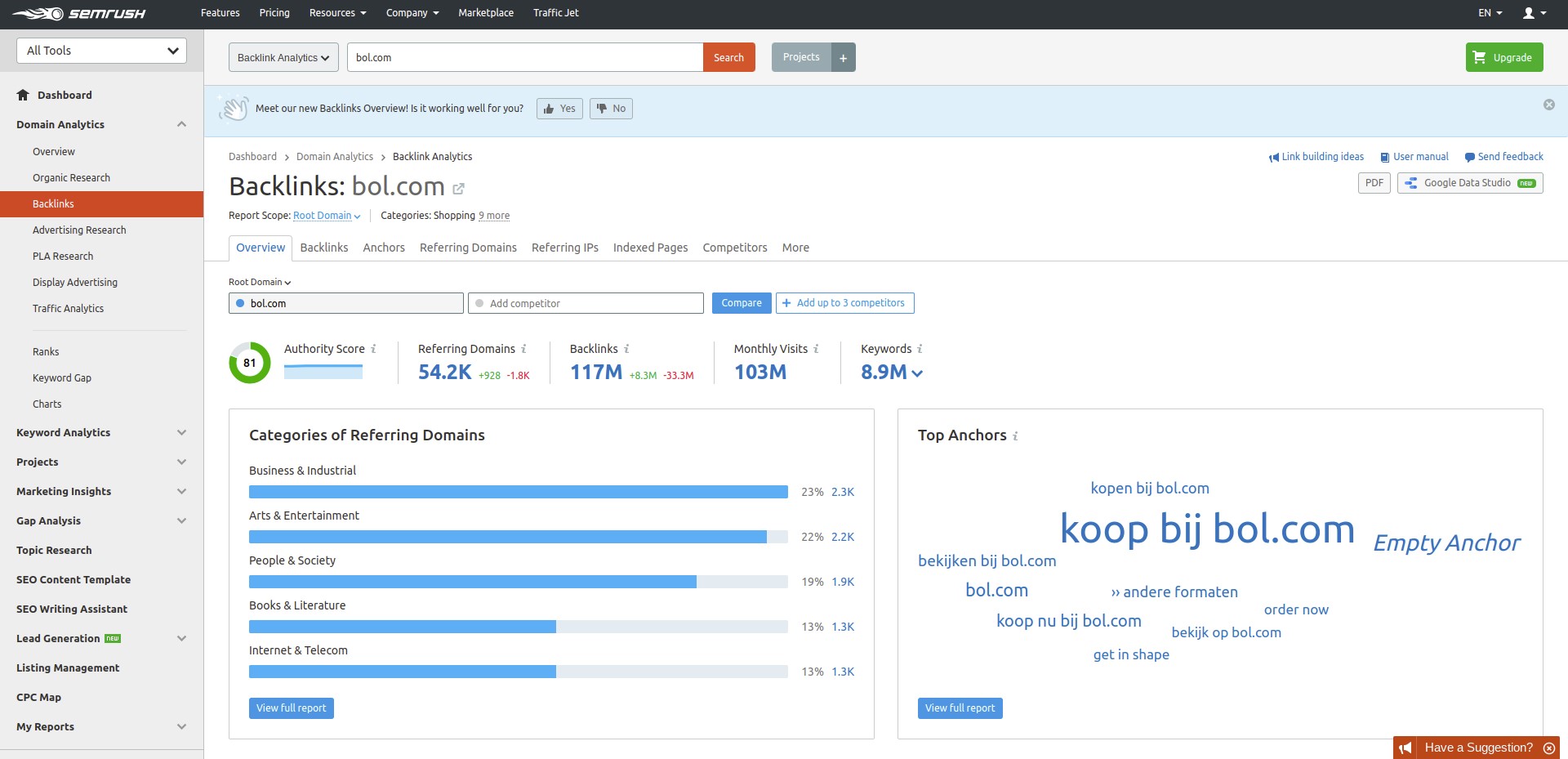Click the Semrush logo
Screen dimensions: 1568x759
[79, 13]
